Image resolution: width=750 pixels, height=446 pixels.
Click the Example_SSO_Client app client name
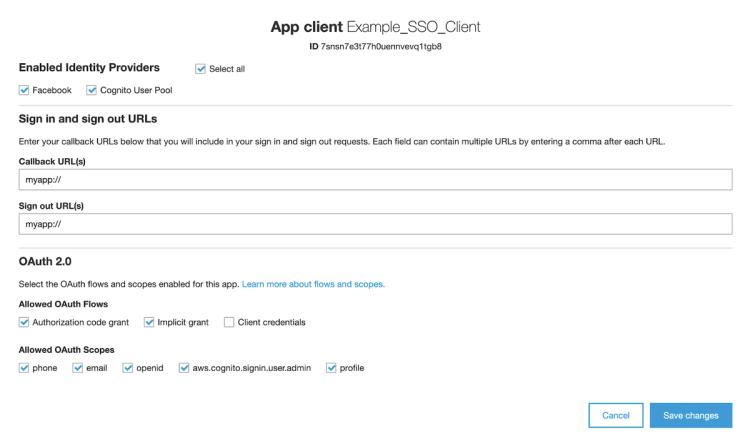(x=413, y=27)
